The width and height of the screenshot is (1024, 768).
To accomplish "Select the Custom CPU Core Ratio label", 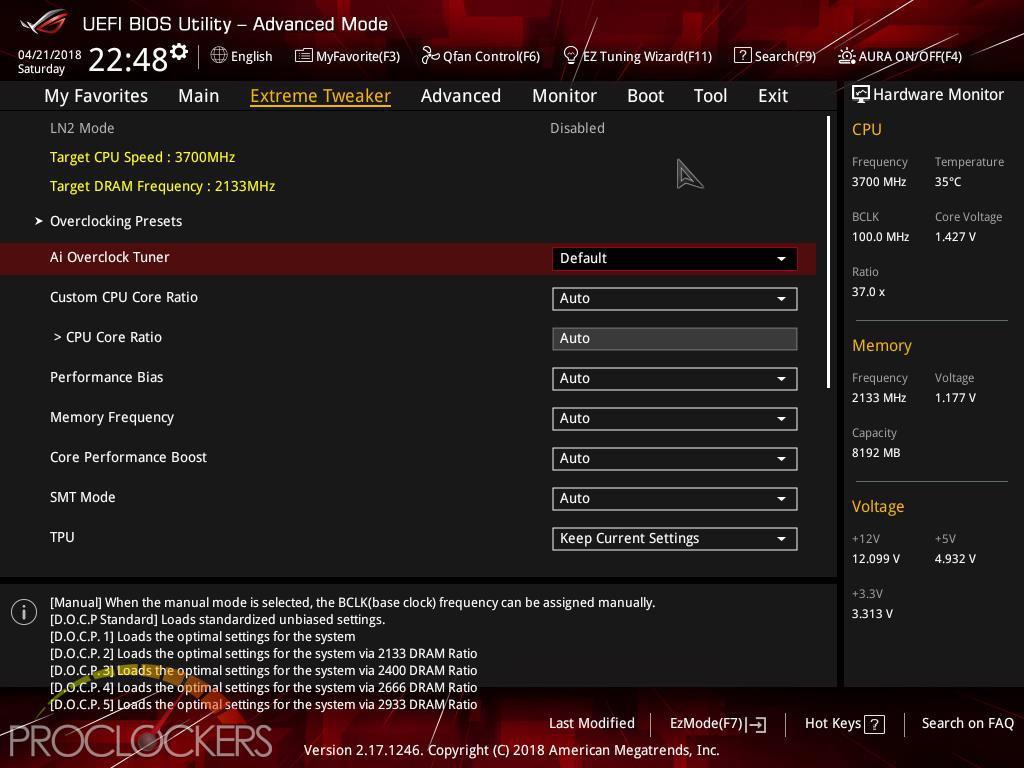I will click(x=124, y=297).
